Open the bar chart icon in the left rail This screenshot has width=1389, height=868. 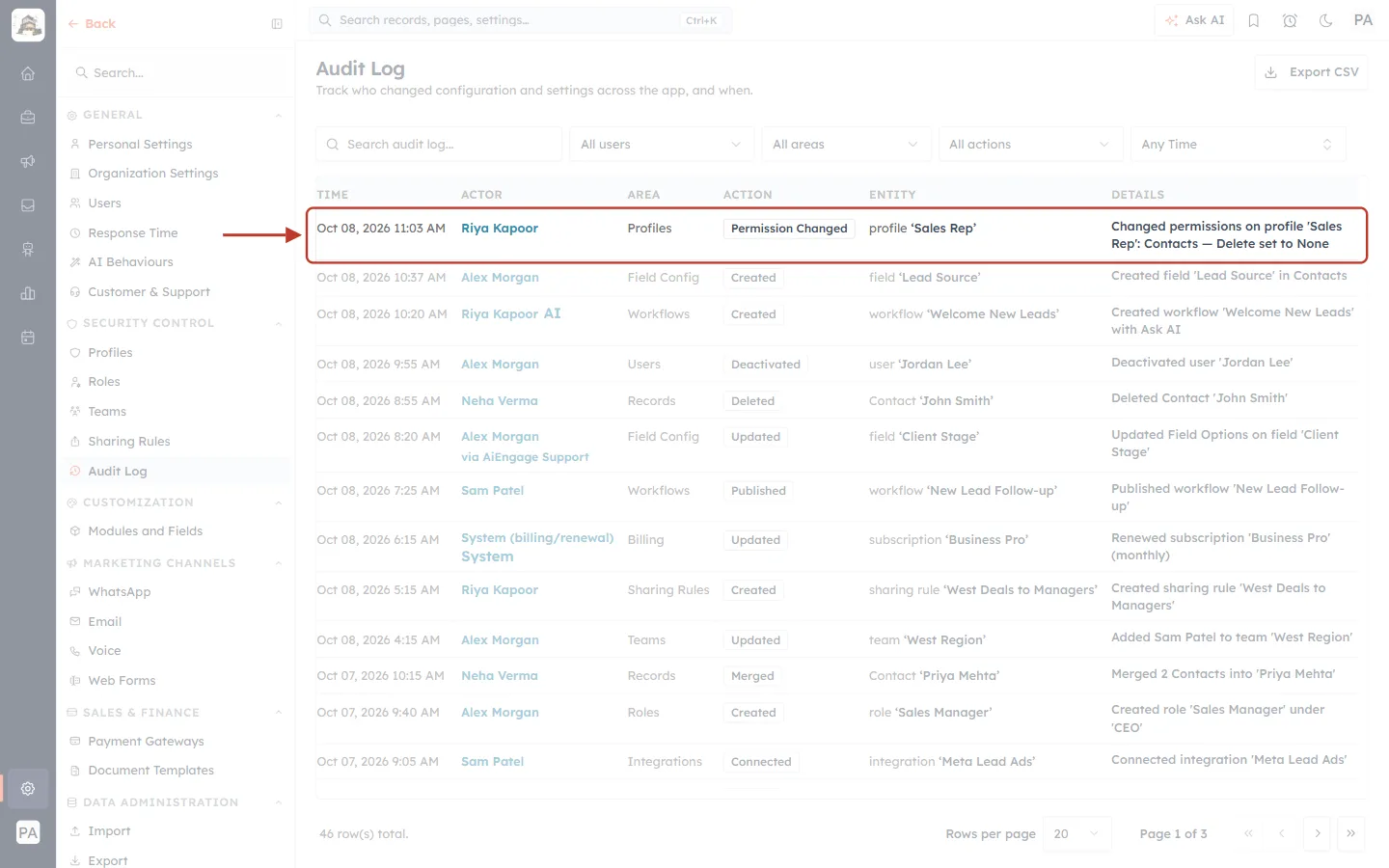pos(28,293)
